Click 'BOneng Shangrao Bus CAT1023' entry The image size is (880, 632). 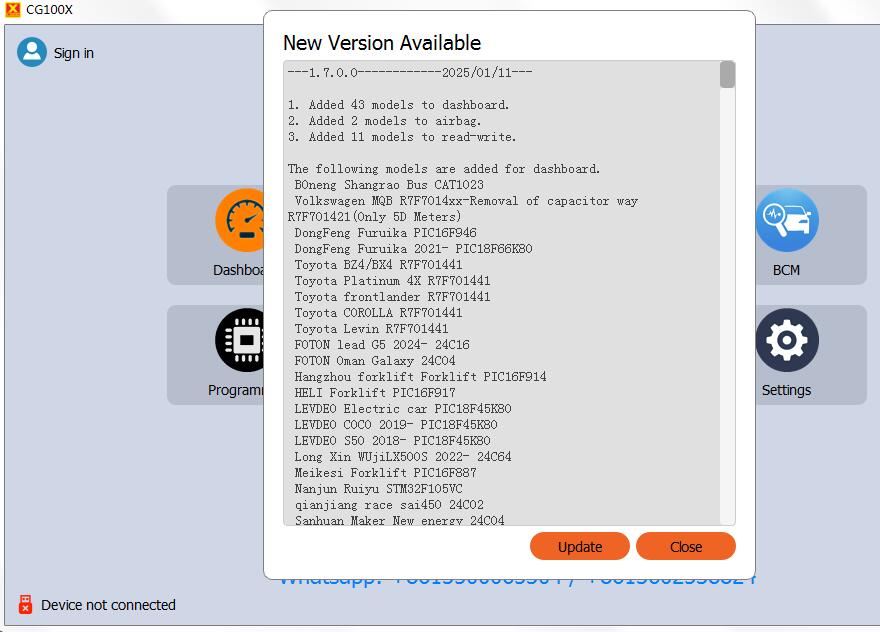(x=389, y=185)
